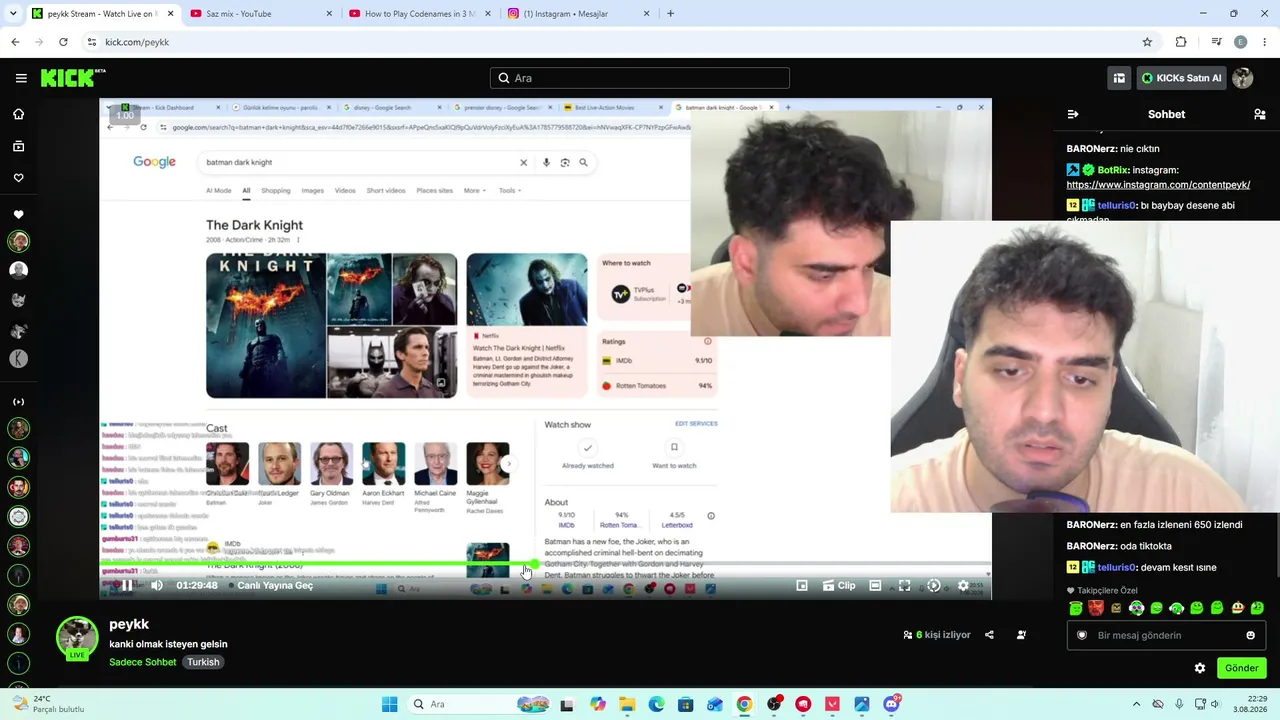Screen dimensions: 1280x720
Task: Open the media control icon in Chrome toolbar
Action: click(1216, 42)
